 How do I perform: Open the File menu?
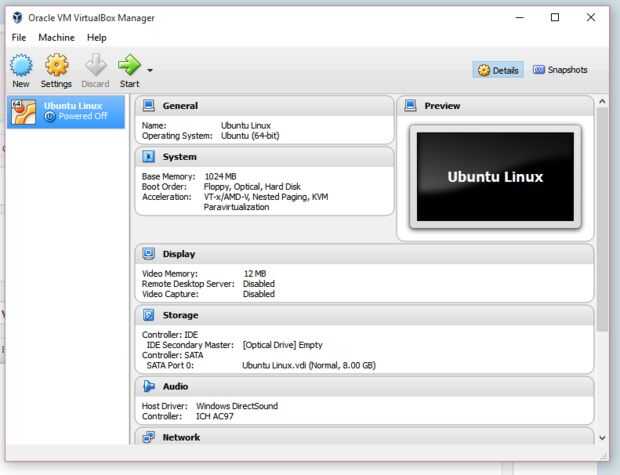(x=19, y=38)
